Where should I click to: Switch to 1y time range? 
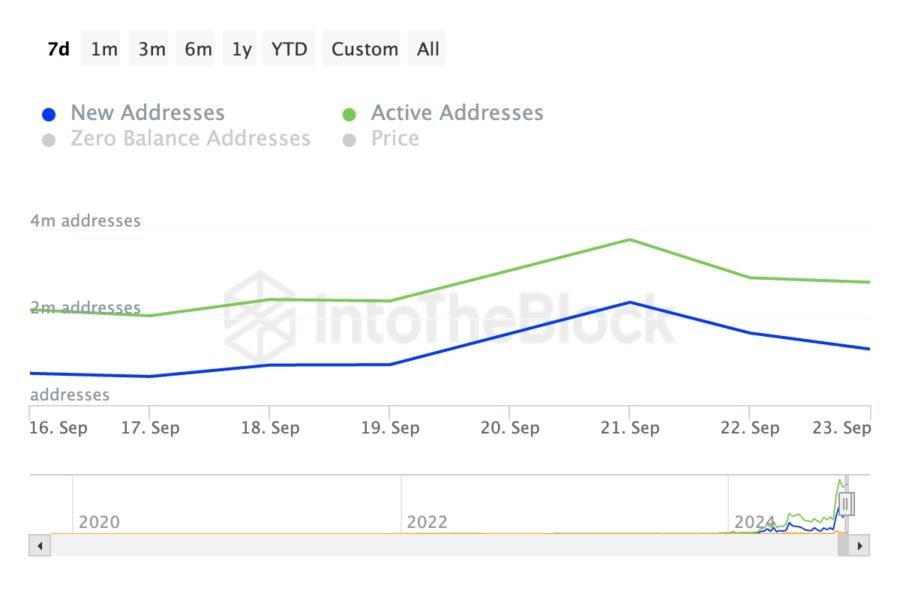pyautogui.click(x=242, y=49)
